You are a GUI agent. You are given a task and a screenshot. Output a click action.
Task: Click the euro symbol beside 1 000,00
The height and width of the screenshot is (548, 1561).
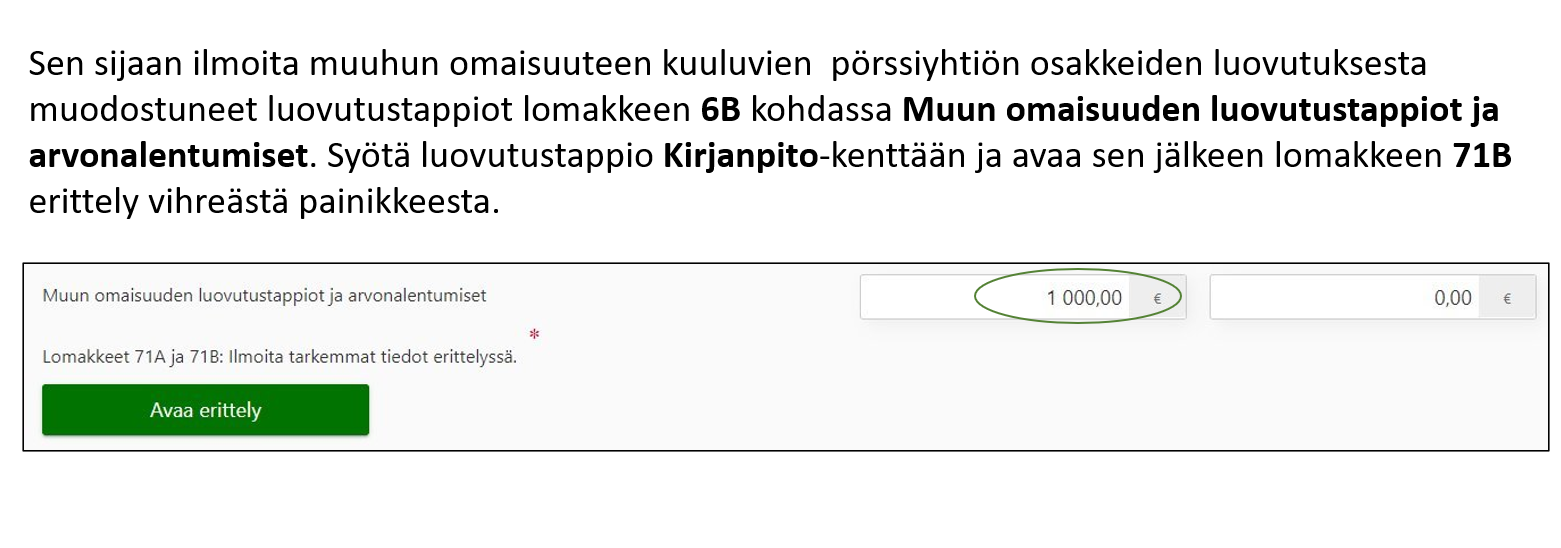[1158, 298]
